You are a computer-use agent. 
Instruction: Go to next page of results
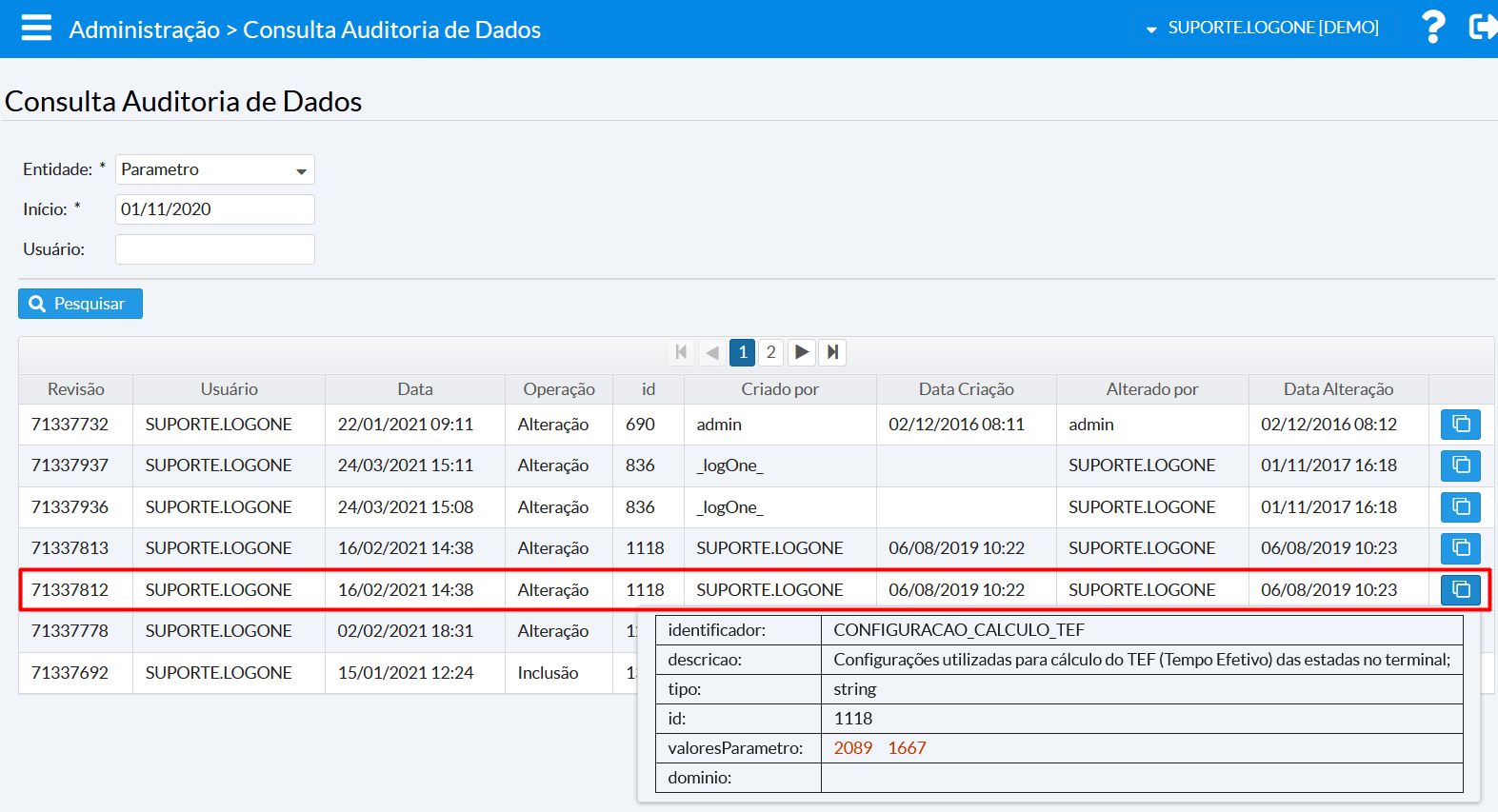pyautogui.click(x=802, y=352)
